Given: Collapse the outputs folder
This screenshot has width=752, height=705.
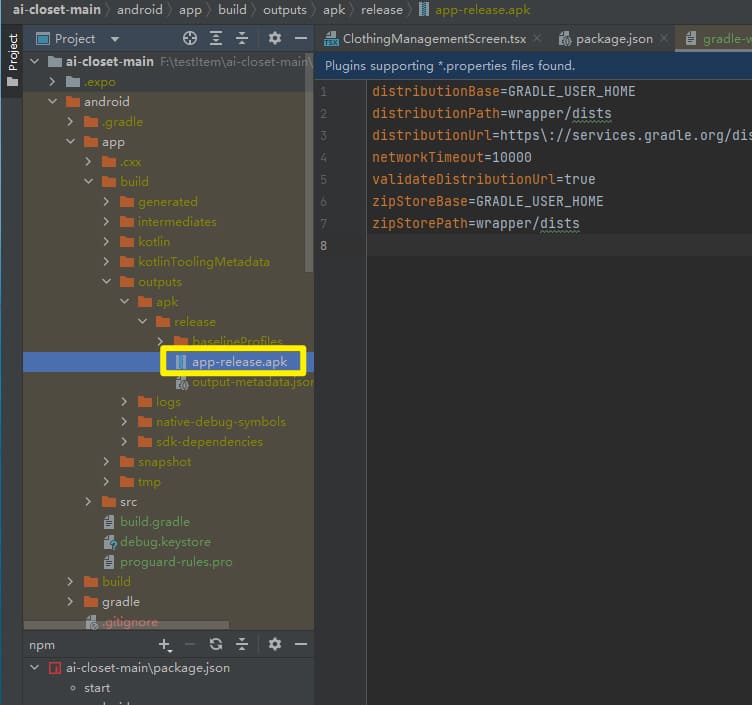Looking at the screenshot, I should [106, 282].
